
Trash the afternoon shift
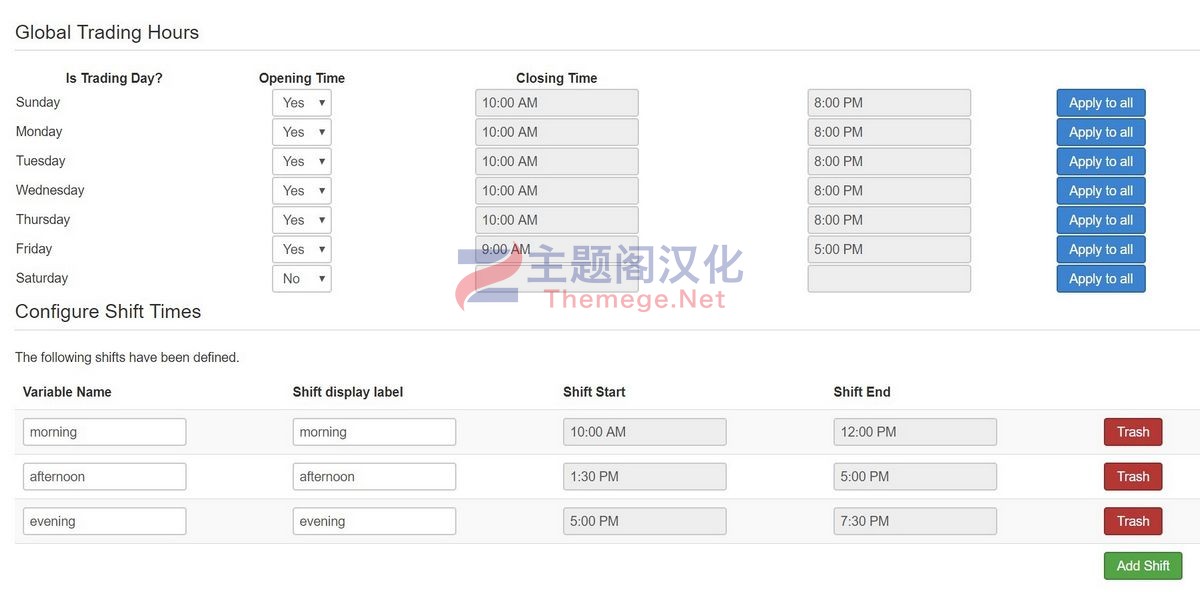(x=1133, y=477)
